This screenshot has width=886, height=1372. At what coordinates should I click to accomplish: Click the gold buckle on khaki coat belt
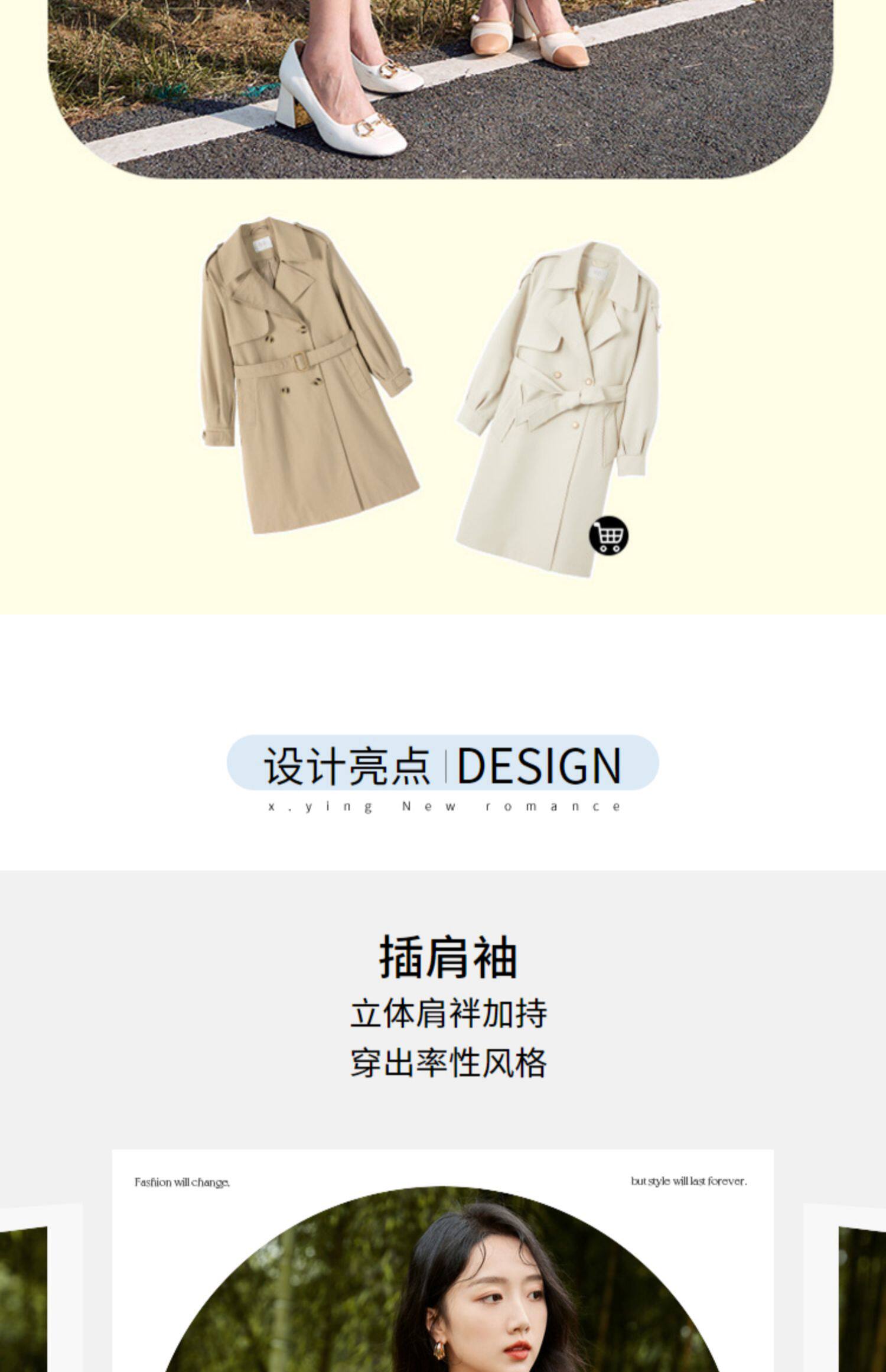coord(301,358)
